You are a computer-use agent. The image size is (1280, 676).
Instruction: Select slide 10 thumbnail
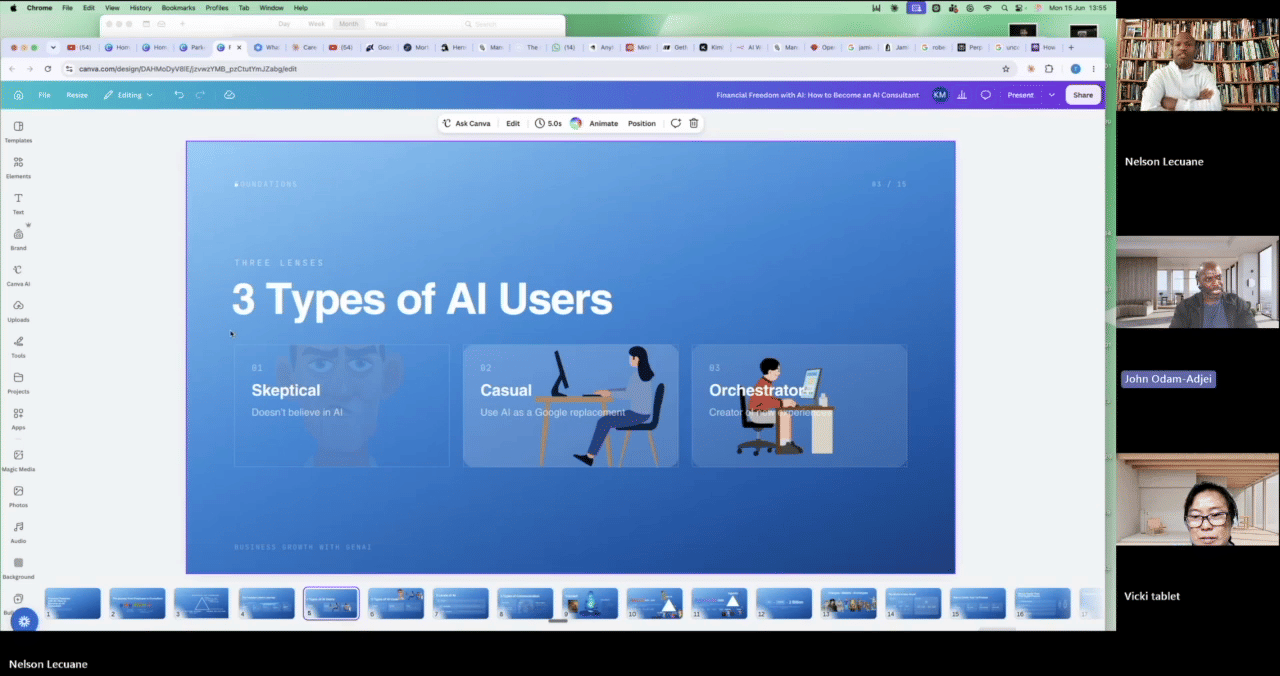pos(655,603)
